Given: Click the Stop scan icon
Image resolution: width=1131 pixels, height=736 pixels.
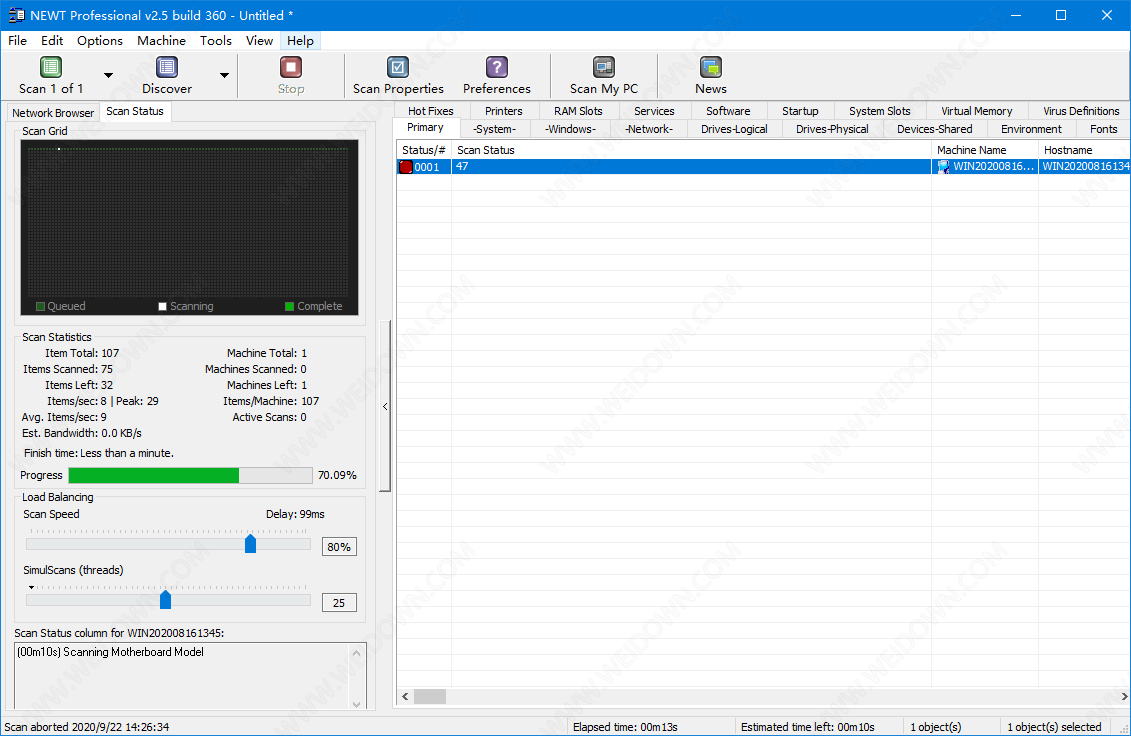Looking at the screenshot, I should point(291,68).
